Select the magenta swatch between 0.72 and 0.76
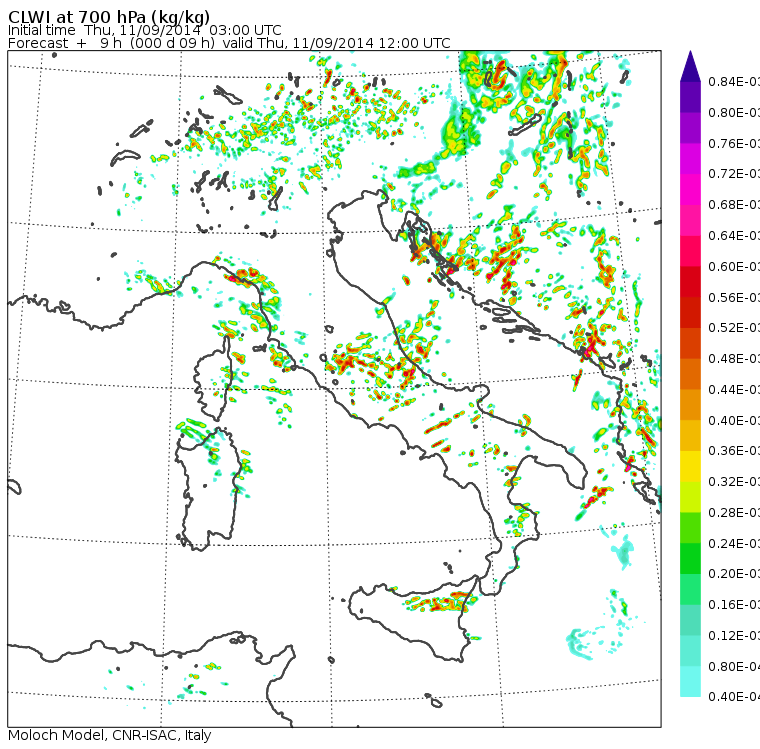Viewport: 760px width, 749px height. [690, 159]
